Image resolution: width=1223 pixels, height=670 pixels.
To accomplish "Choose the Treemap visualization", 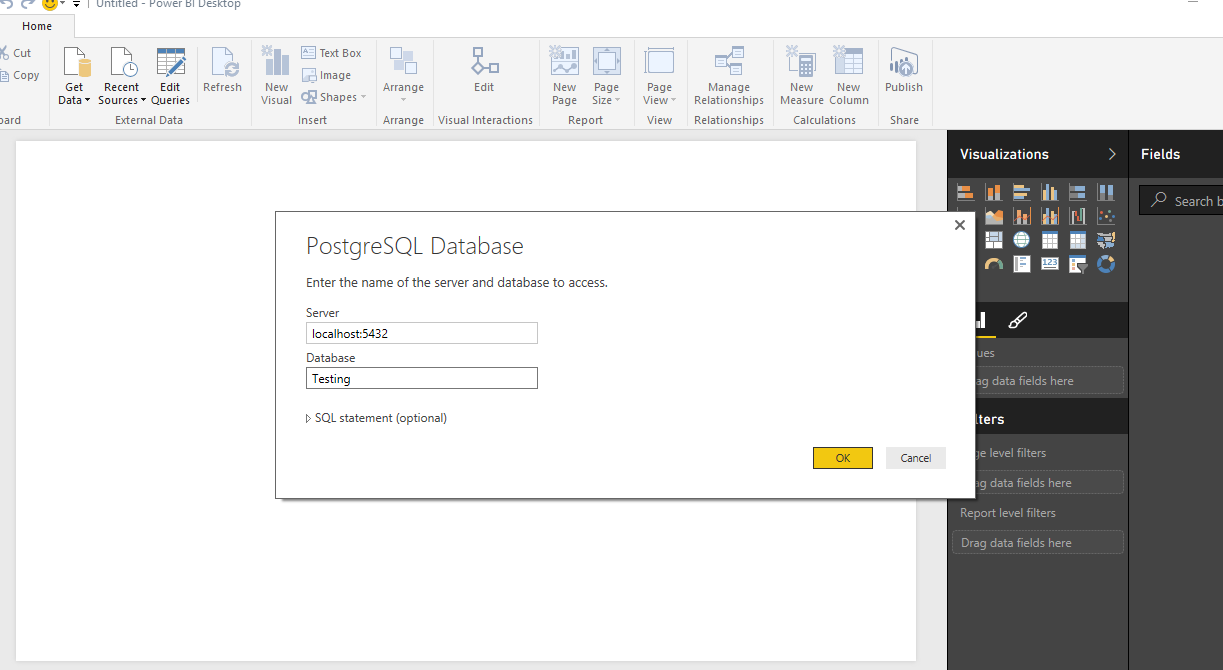I will coord(993,240).
